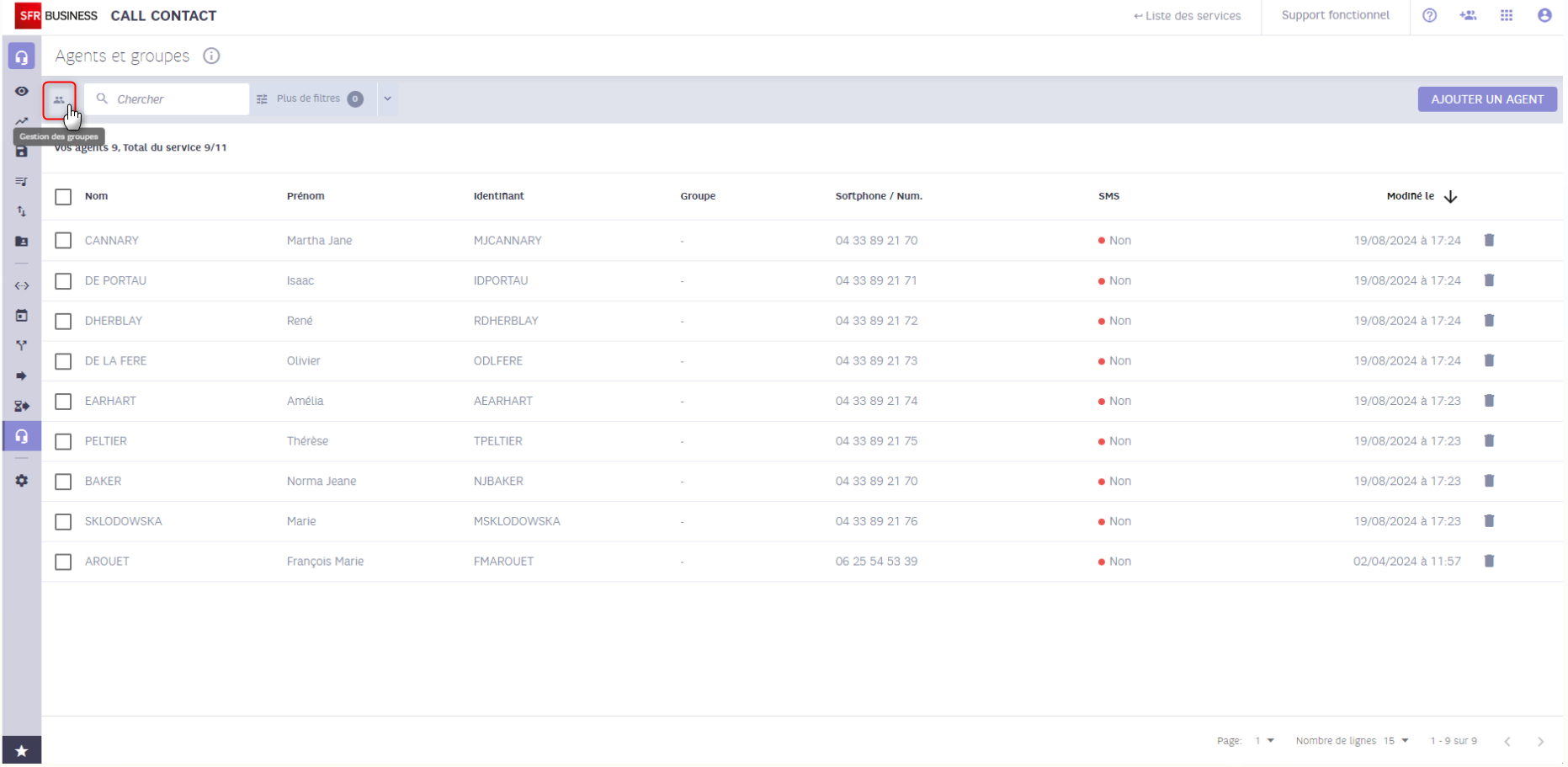
Task: Open the eye supervision icon in sidebar
Action: pos(22,91)
